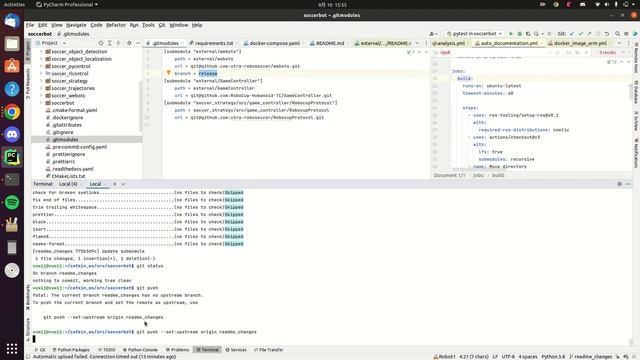Viewport: 640px width, 360px height.
Task: Expand the soccer_pycontrol folder
Action: coord(41,67)
